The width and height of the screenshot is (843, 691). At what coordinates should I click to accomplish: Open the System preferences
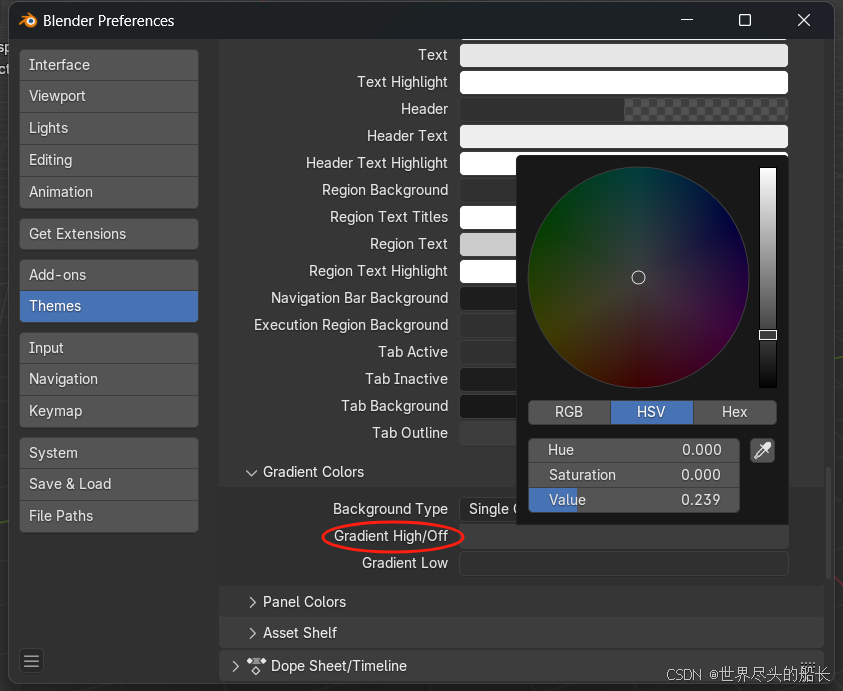click(109, 453)
